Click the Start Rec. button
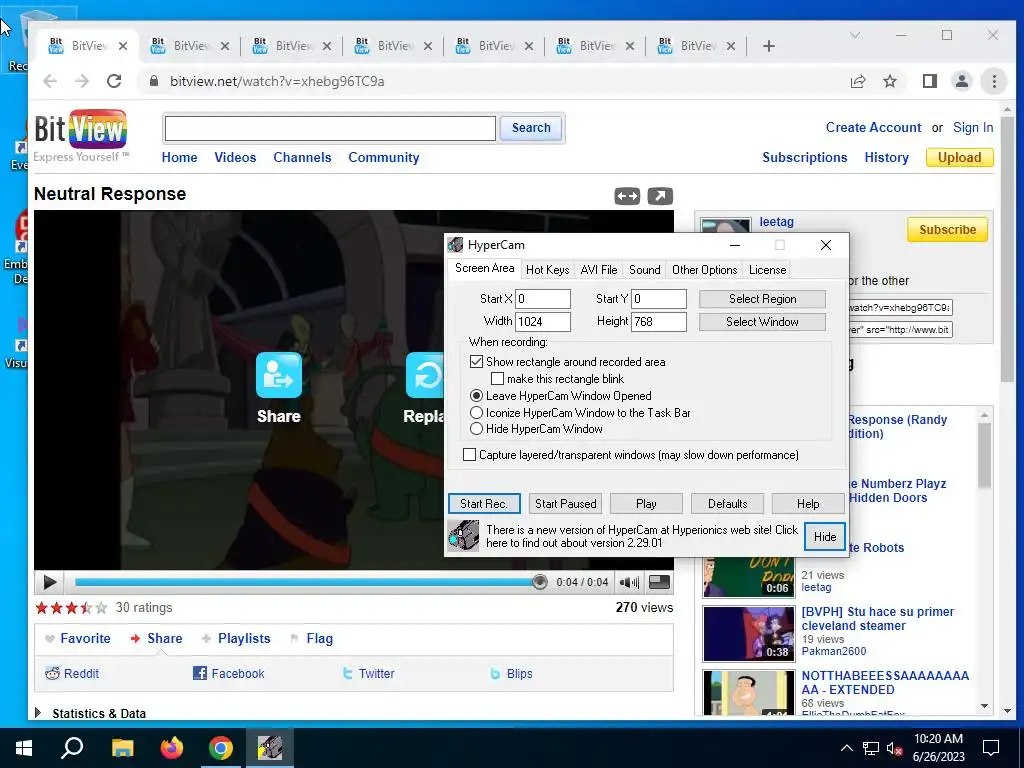This screenshot has height=768, width=1024. tap(484, 504)
